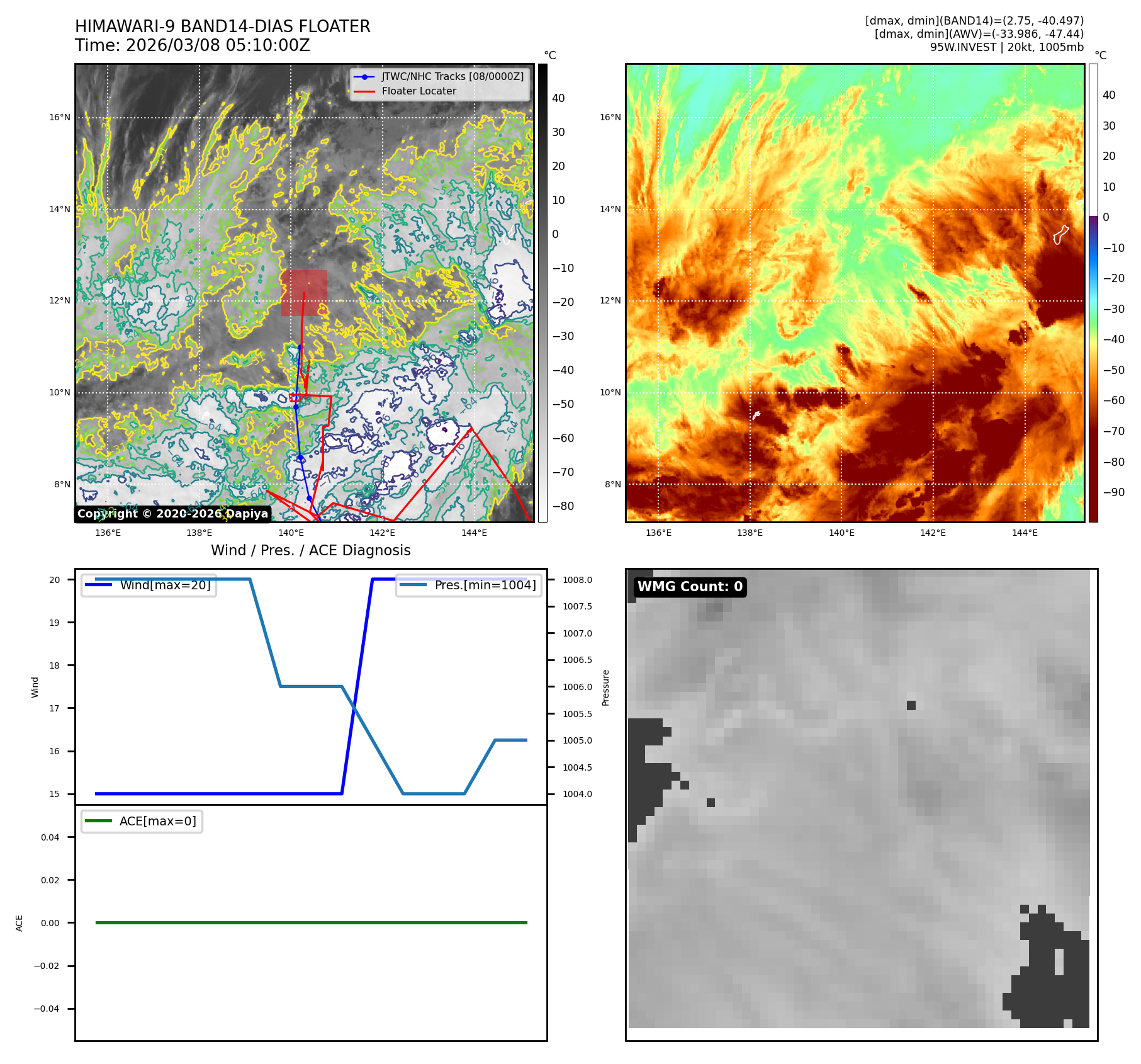
Task: Click the white Guam island outline on the water vapor map
Action: point(1060,235)
